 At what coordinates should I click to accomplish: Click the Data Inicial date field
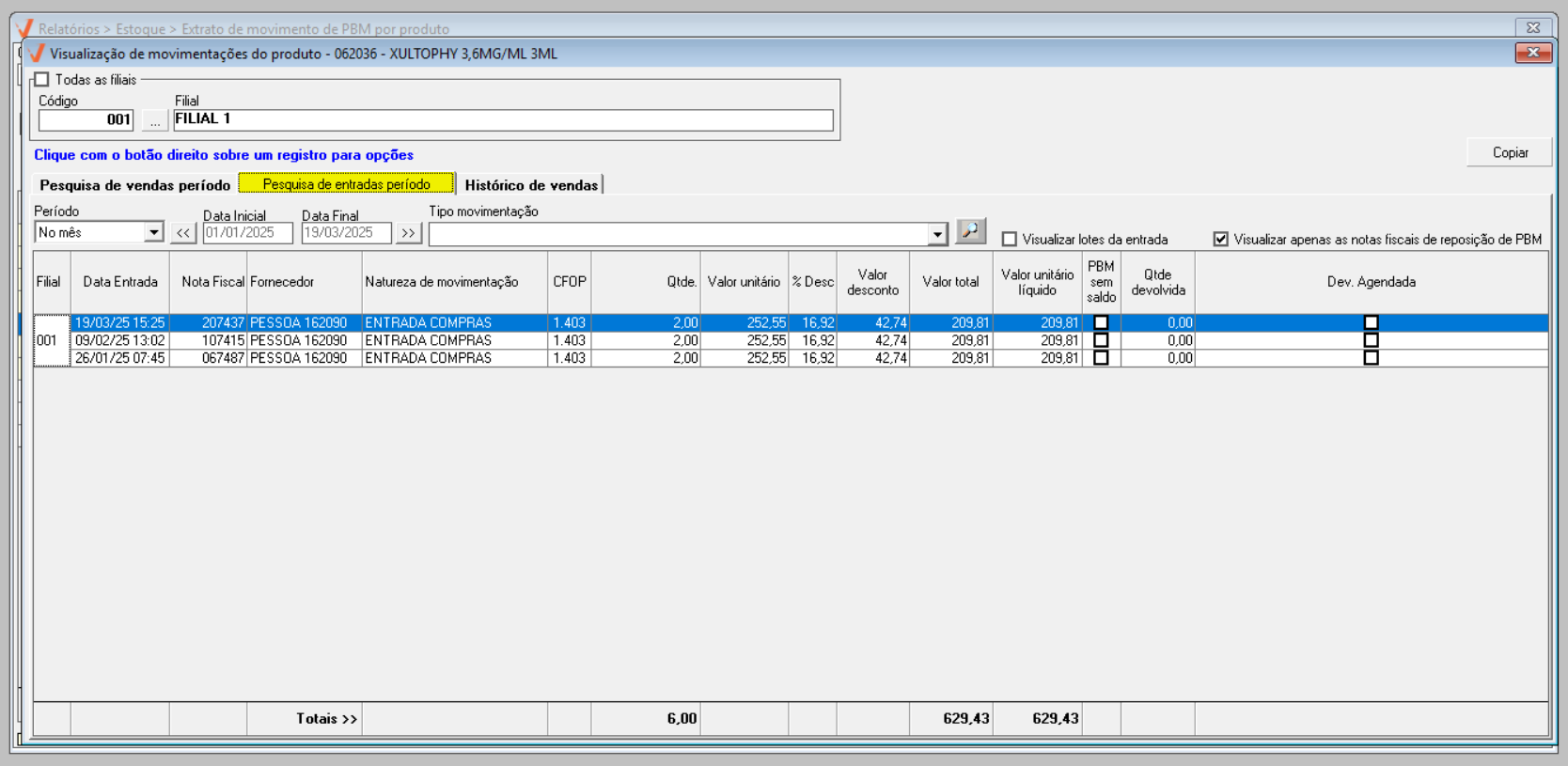click(247, 233)
